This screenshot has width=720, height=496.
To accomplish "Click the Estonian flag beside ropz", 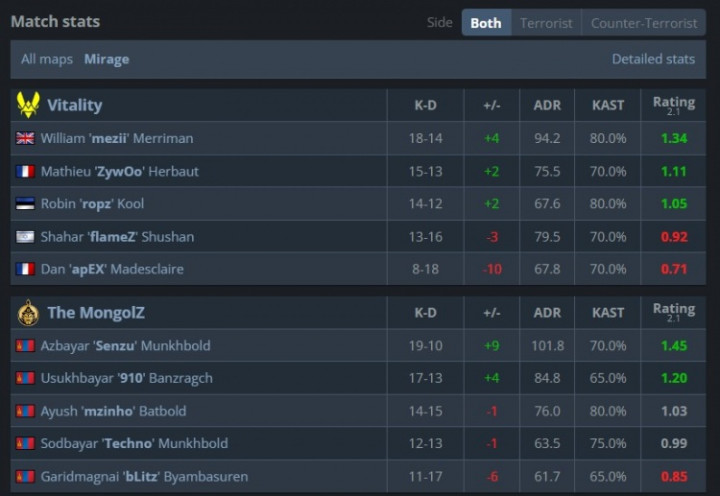I will click(25, 204).
